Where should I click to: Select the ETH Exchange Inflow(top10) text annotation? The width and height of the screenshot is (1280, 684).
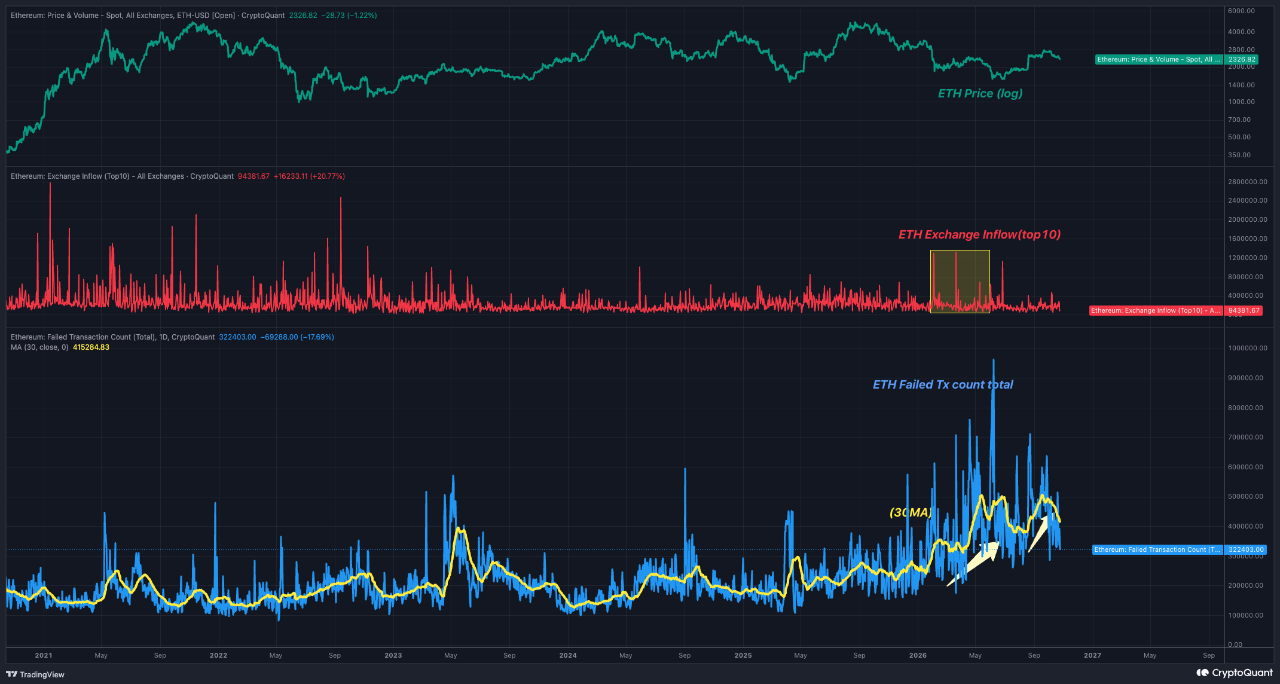pos(979,234)
